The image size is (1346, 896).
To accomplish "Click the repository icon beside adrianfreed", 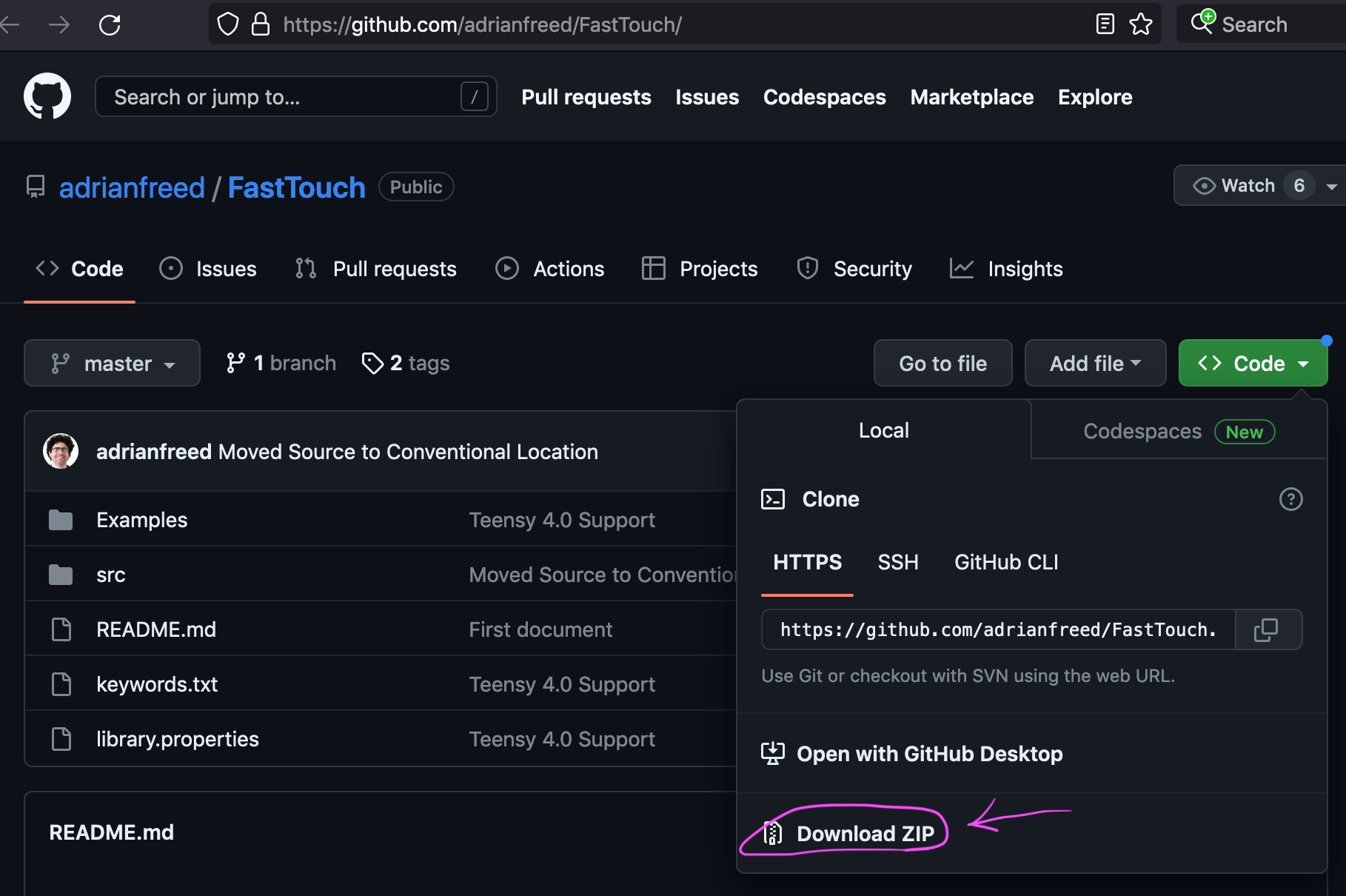I will click(36, 187).
